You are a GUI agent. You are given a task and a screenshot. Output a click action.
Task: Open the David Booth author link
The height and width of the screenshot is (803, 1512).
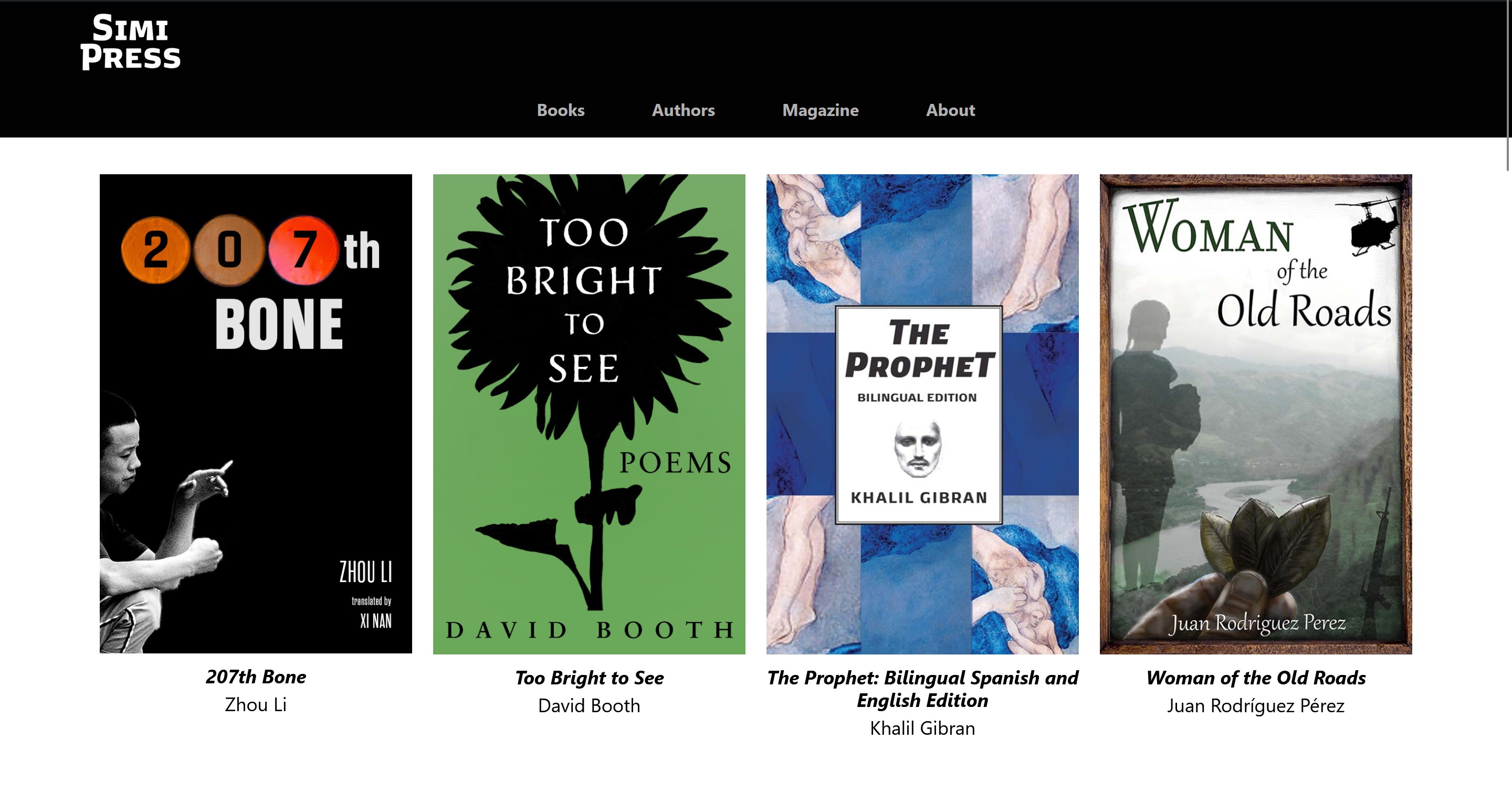point(589,705)
